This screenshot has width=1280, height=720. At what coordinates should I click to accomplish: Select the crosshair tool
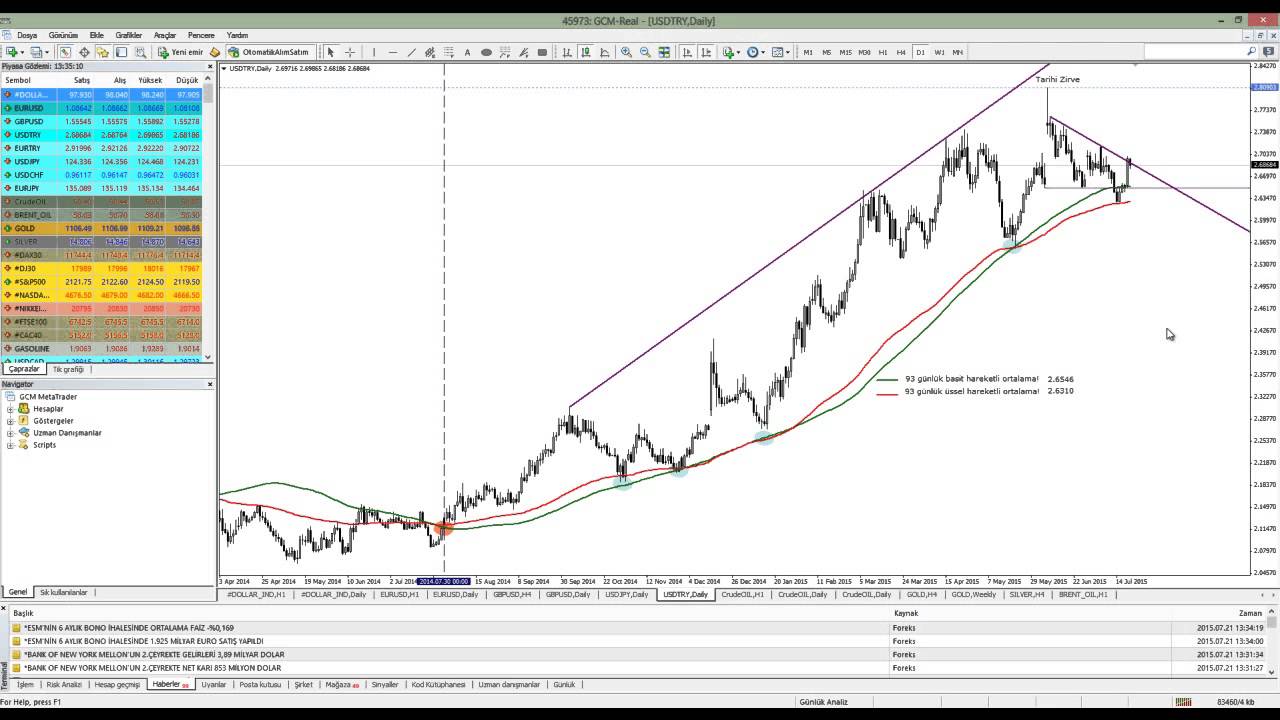(x=350, y=52)
